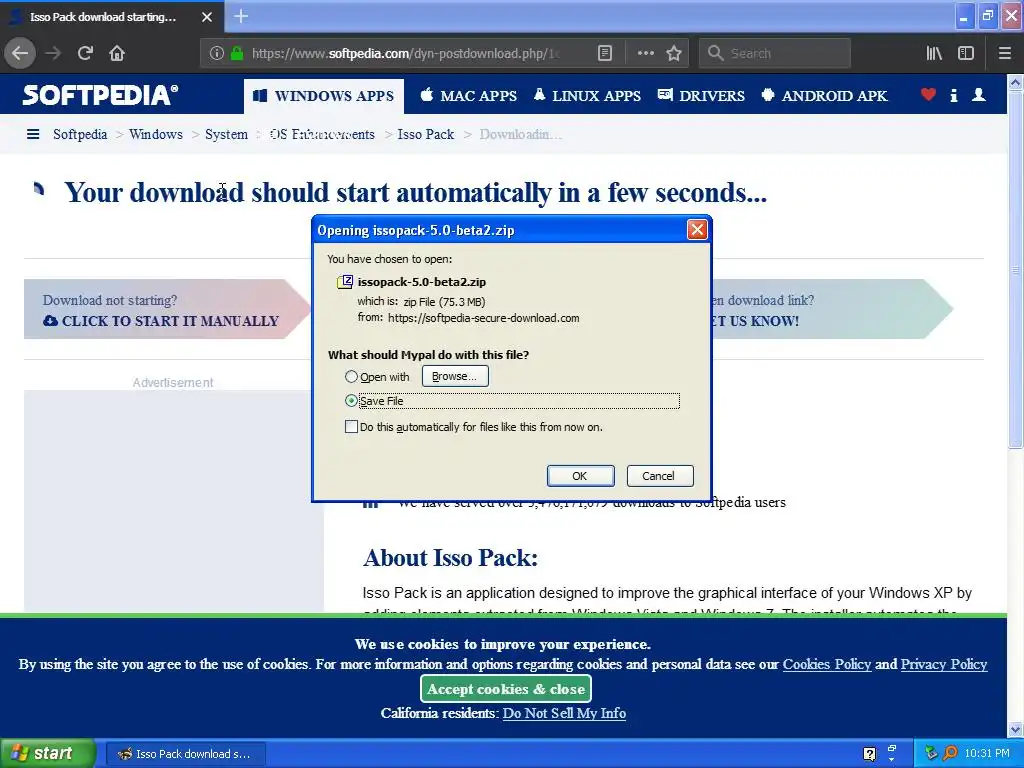Open the DRIVERS tab

tap(701, 96)
